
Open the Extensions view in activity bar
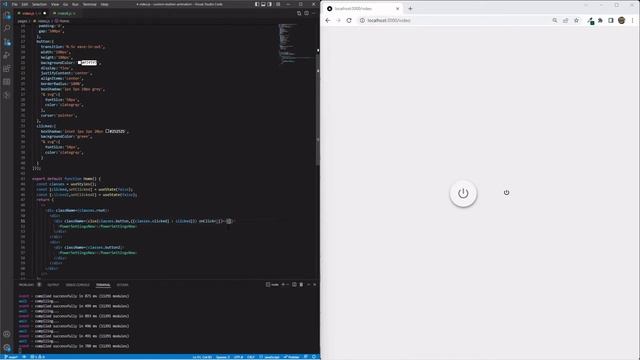pos(7,69)
